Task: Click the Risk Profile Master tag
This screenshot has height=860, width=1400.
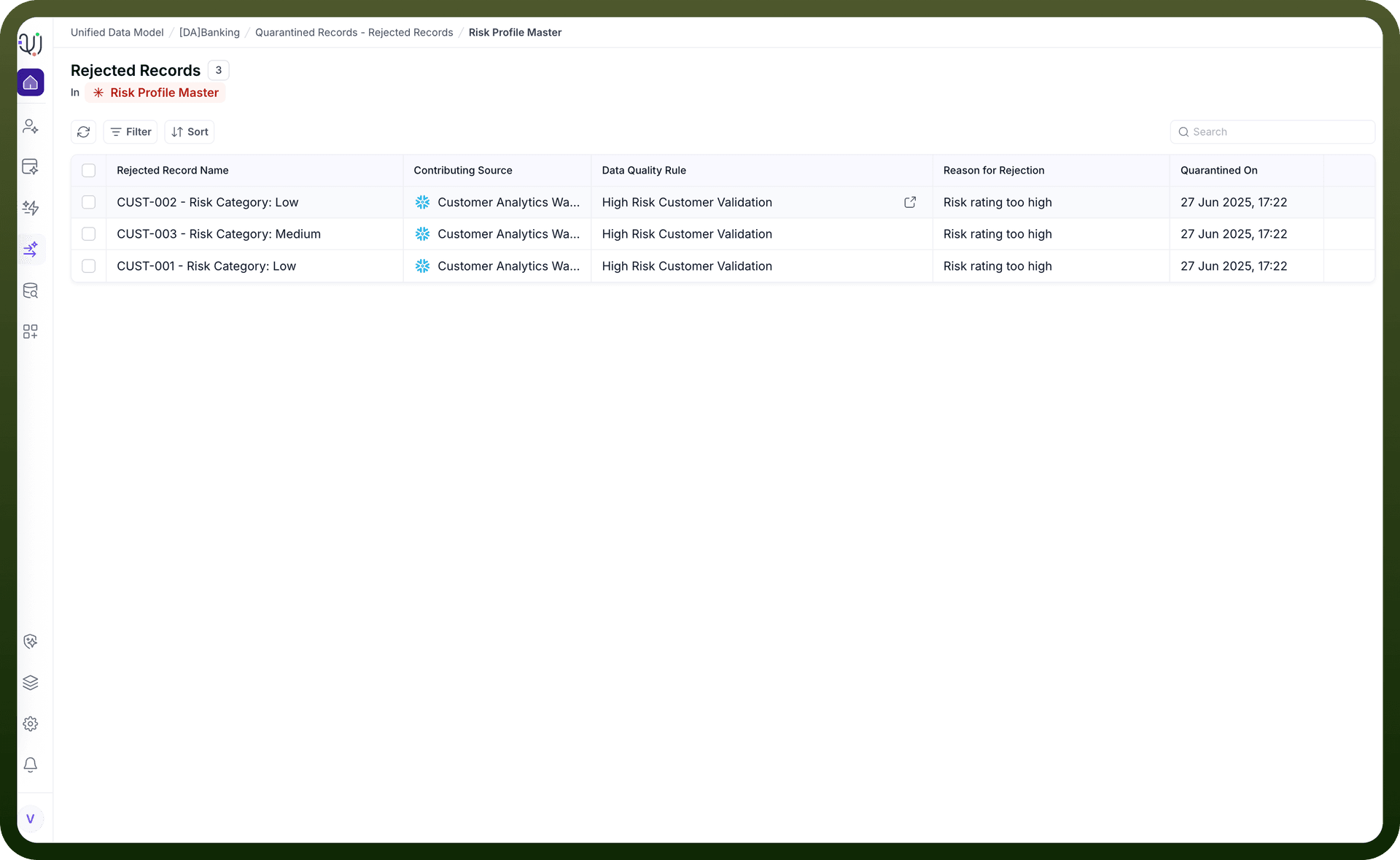Action: 156,93
